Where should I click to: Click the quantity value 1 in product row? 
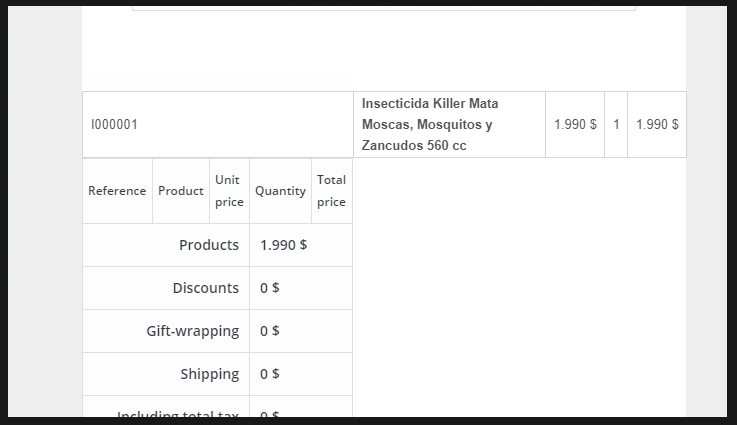pyautogui.click(x=616, y=125)
